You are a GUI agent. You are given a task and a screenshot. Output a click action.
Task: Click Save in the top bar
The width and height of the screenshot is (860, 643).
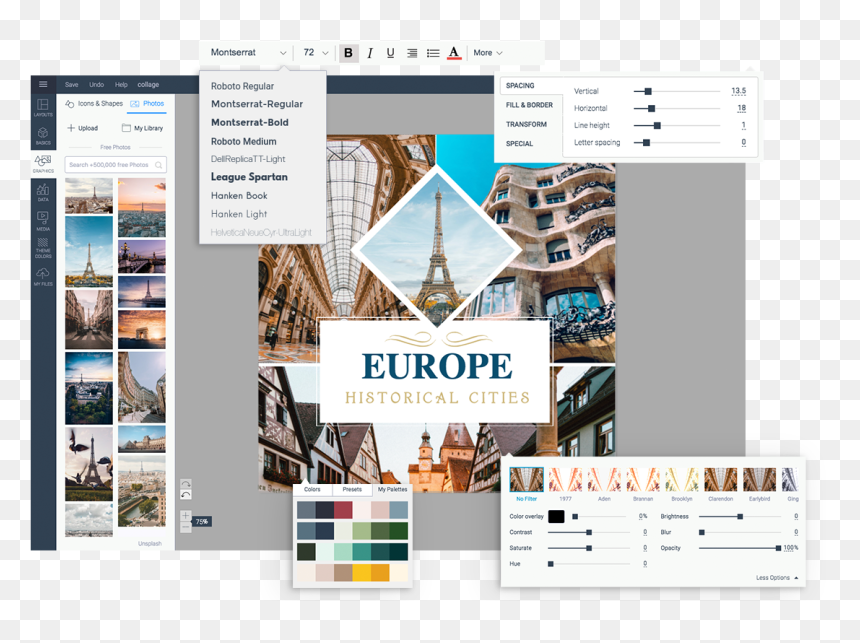click(71, 84)
